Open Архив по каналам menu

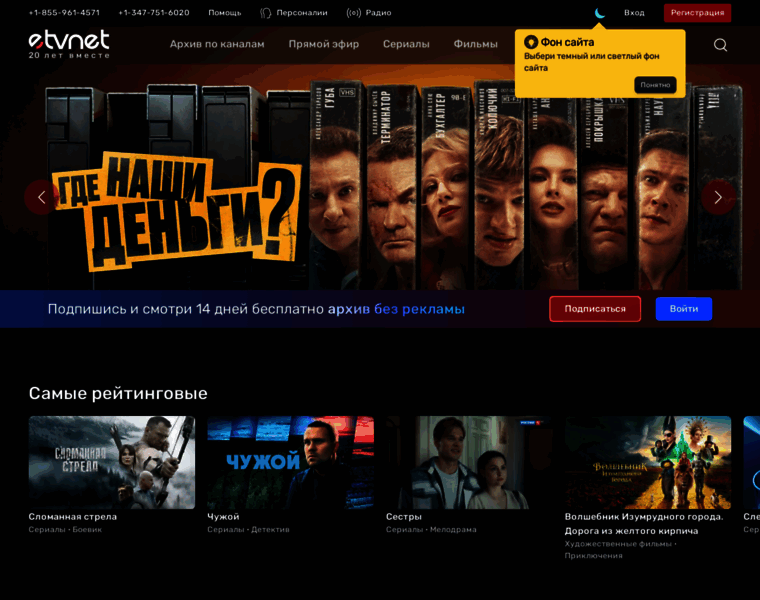coord(217,44)
